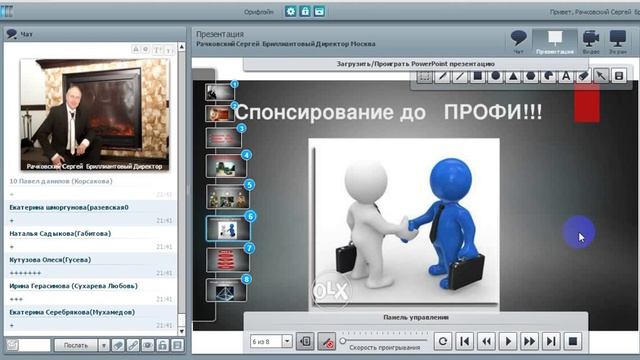This screenshot has height=360, width=640.
Task: Open slide 5 thumbnail
Action: [x=228, y=196]
